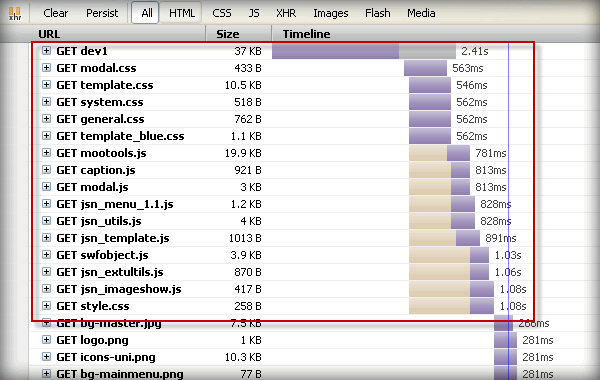Expand the GET style.css request
The image size is (600, 380).
pyautogui.click(x=46, y=306)
